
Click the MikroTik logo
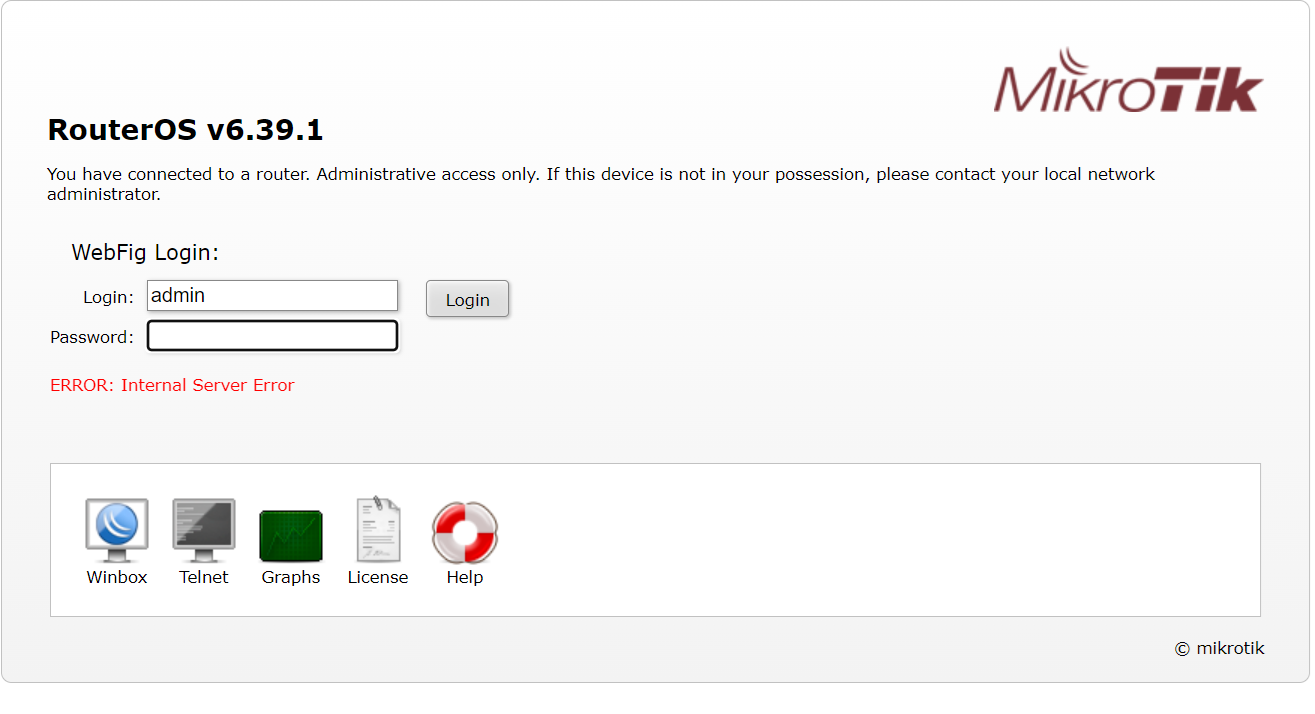1128,80
